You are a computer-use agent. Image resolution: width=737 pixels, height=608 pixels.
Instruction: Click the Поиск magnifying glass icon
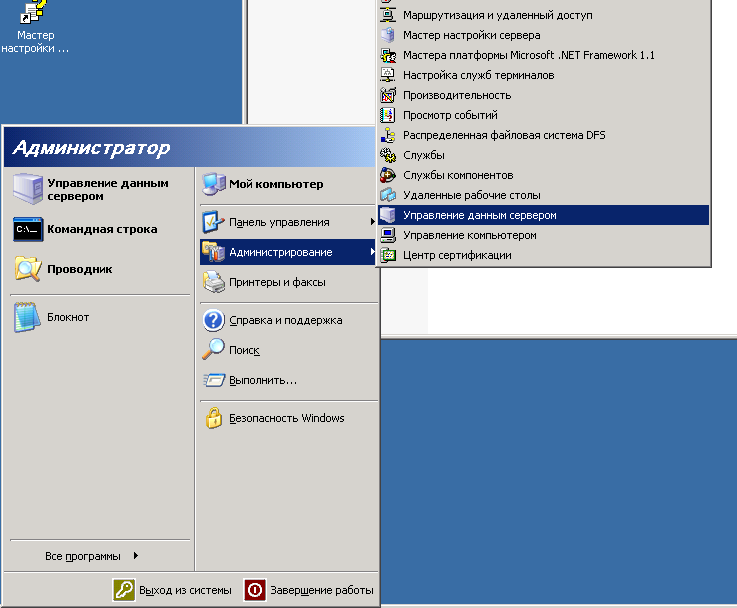[213, 350]
